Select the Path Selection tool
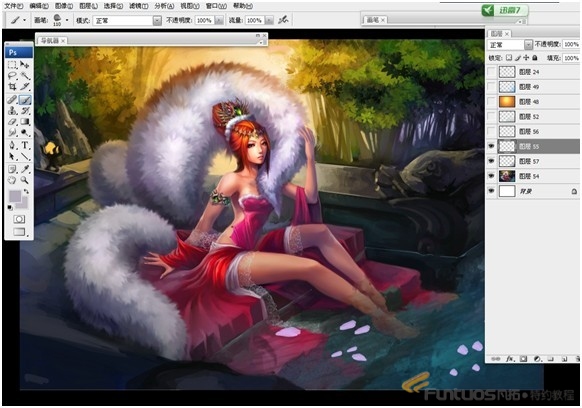This screenshot has height=408, width=582. click(13, 156)
